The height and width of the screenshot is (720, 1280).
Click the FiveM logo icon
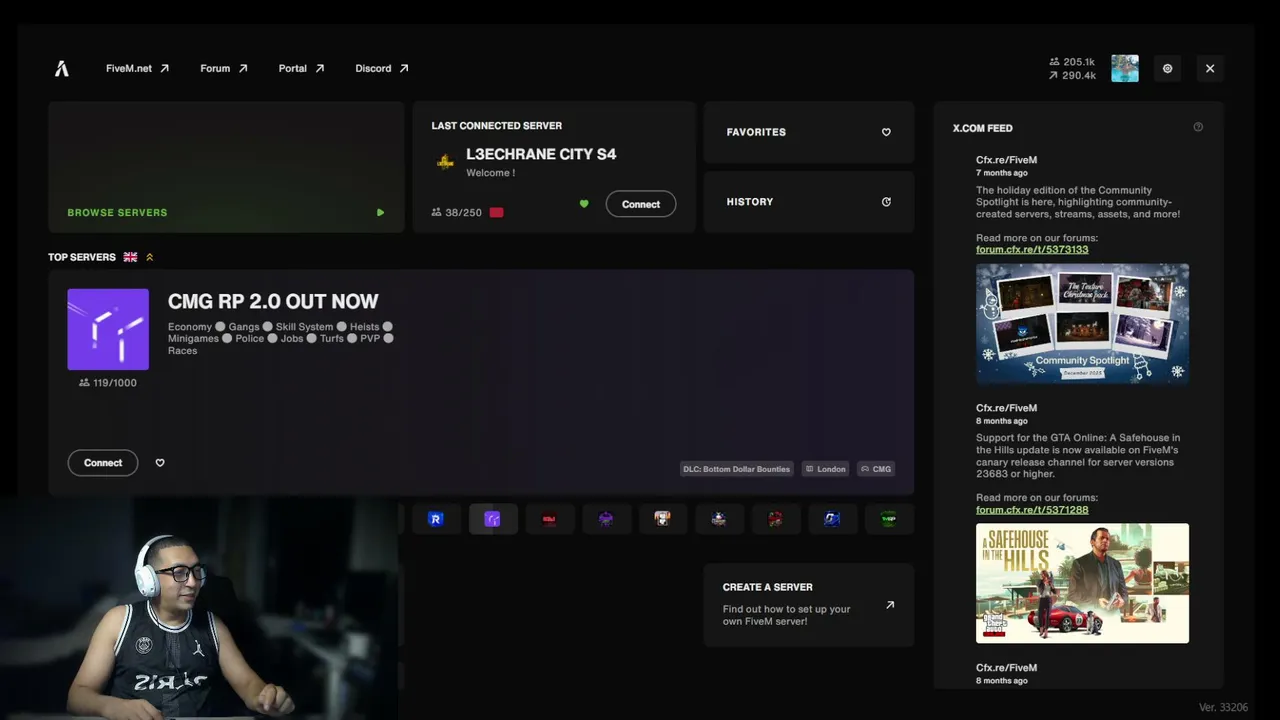62,68
